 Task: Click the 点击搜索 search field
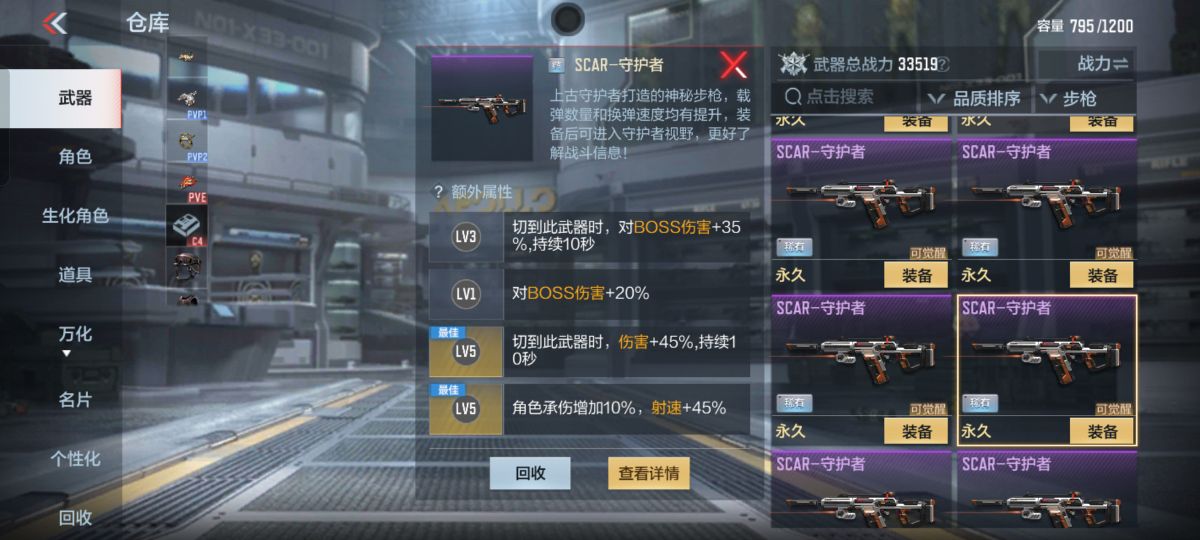[847, 97]
